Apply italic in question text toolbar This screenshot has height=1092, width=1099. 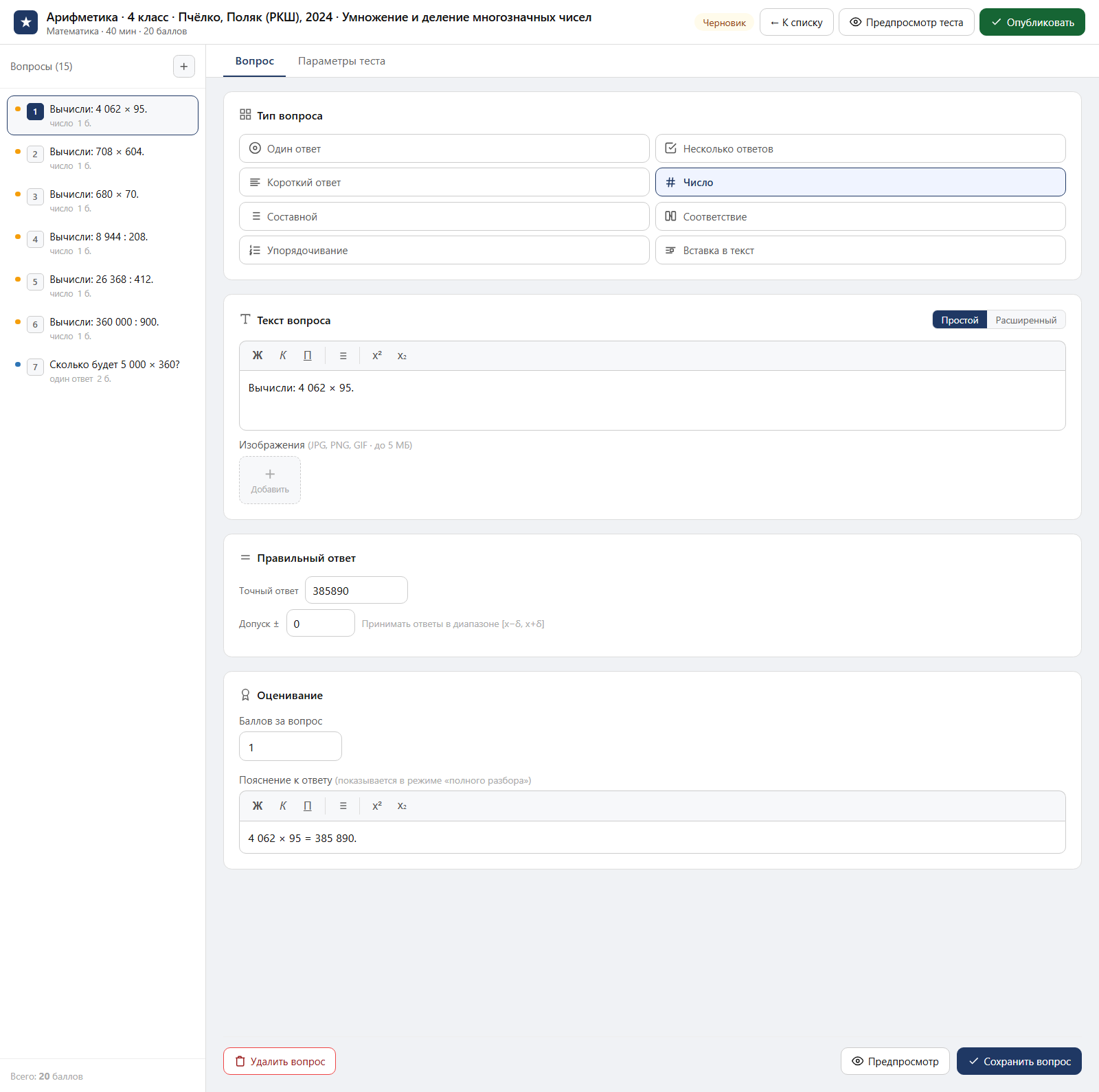(283, 356)
